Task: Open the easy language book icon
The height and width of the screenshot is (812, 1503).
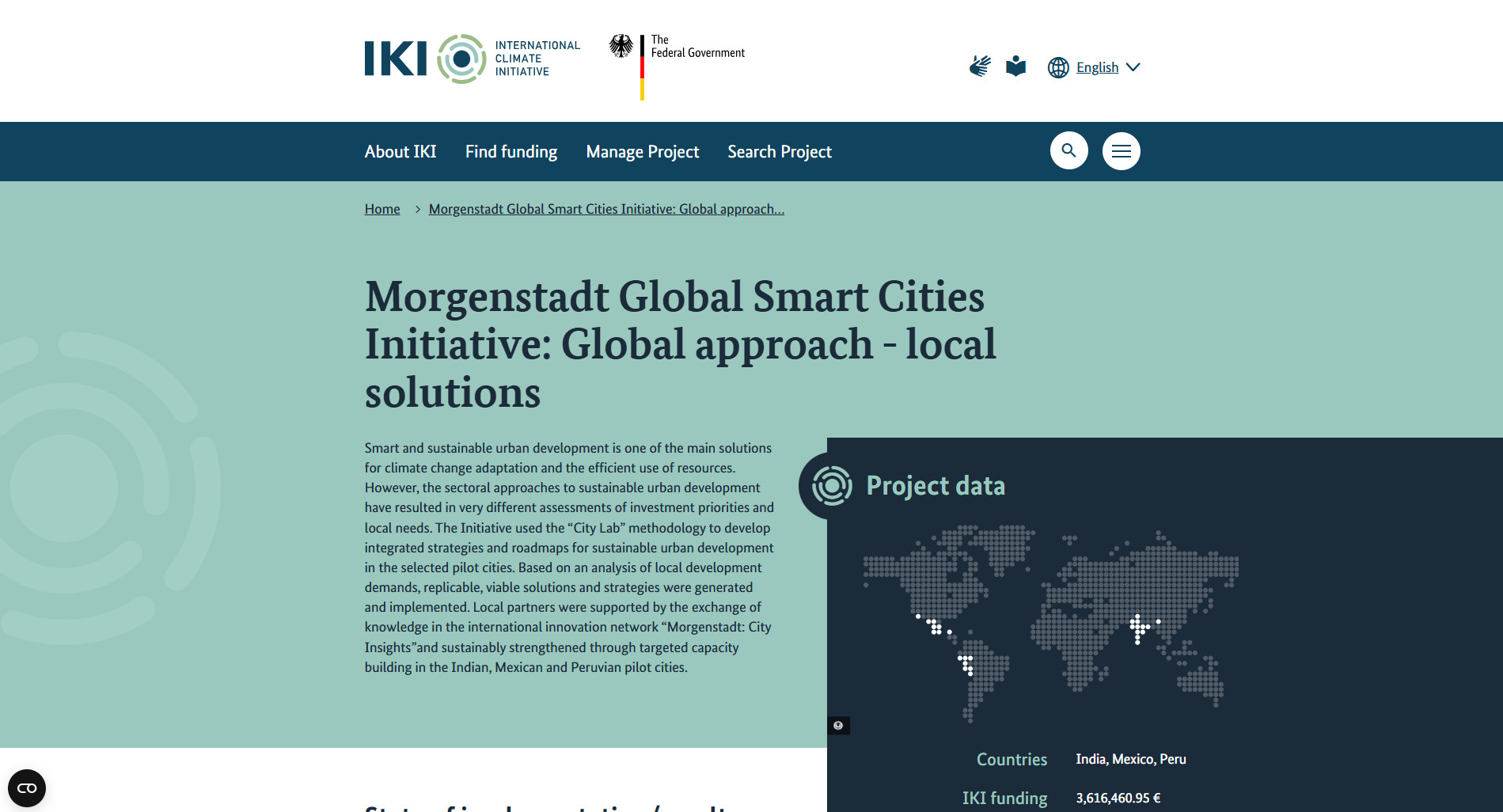Action: (1015, 66)
